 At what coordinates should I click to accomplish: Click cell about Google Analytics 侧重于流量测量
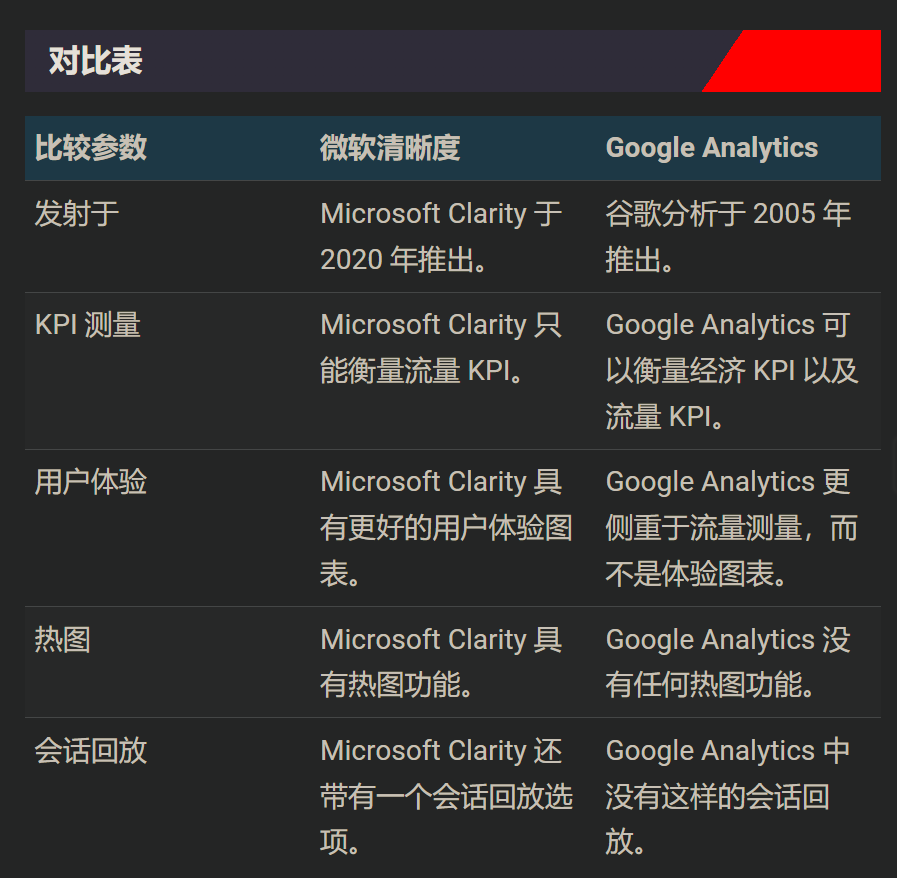point(730,527)
